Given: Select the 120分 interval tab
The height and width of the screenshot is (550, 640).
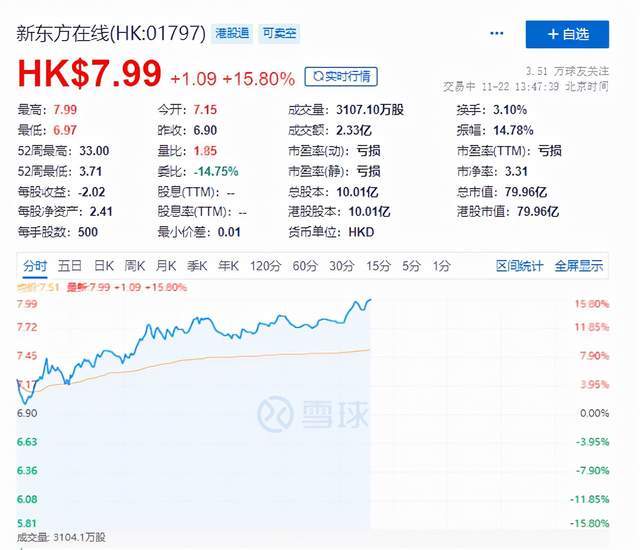Looking at the screenshot, I should (265, 266).
